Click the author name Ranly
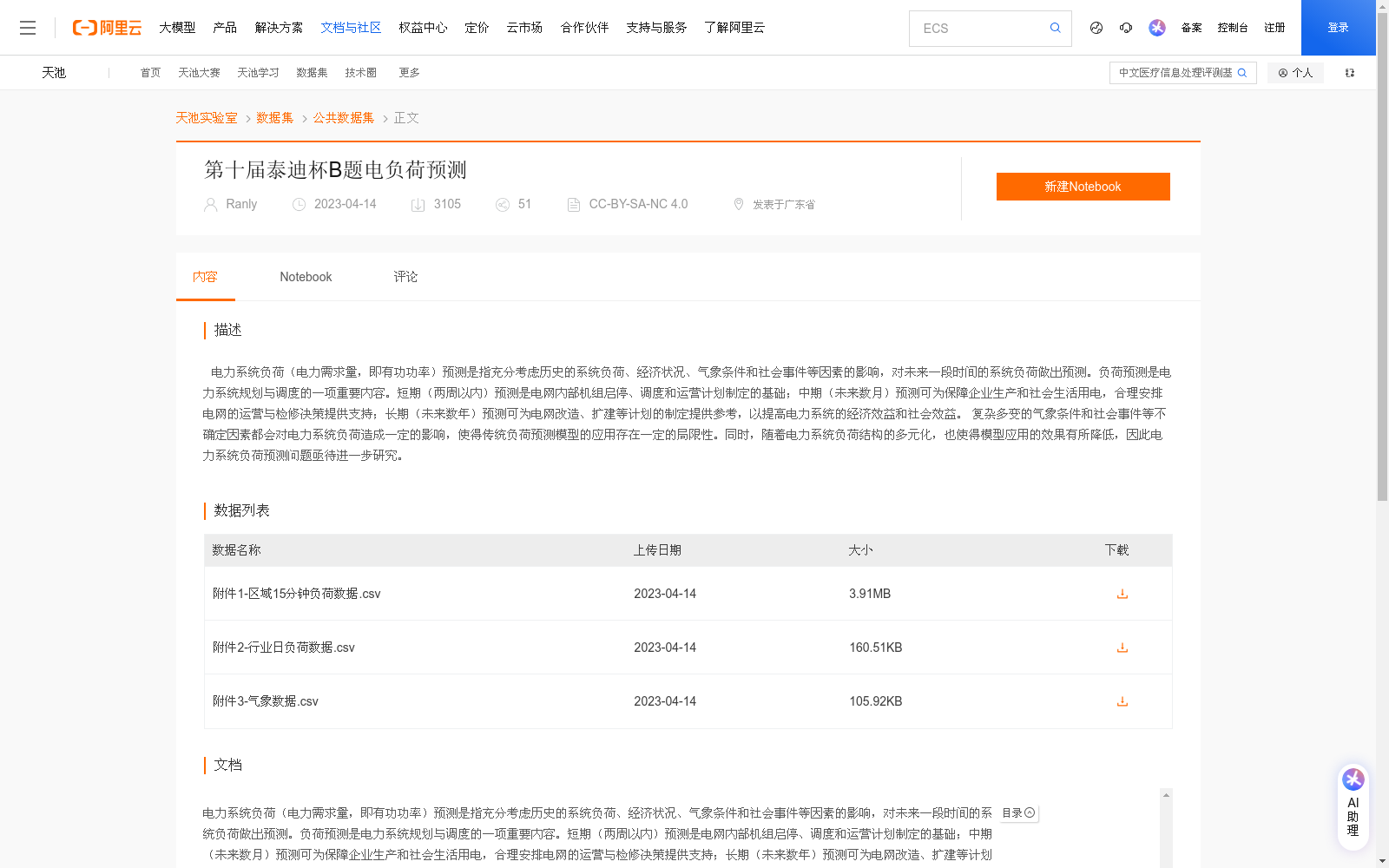The height and width of the screenshot is (868, 1389). 241,204
